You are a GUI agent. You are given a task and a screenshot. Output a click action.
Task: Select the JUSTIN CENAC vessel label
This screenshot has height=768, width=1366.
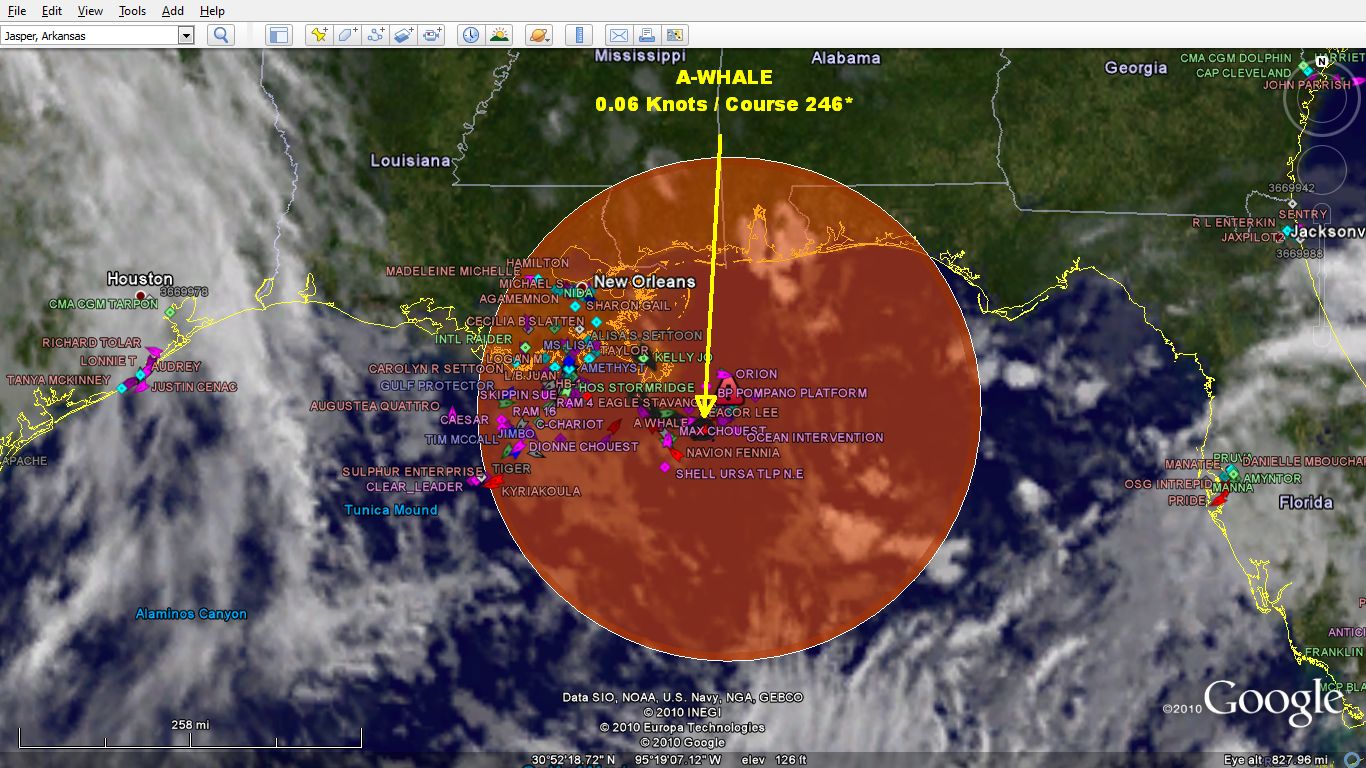pos(194,387)
